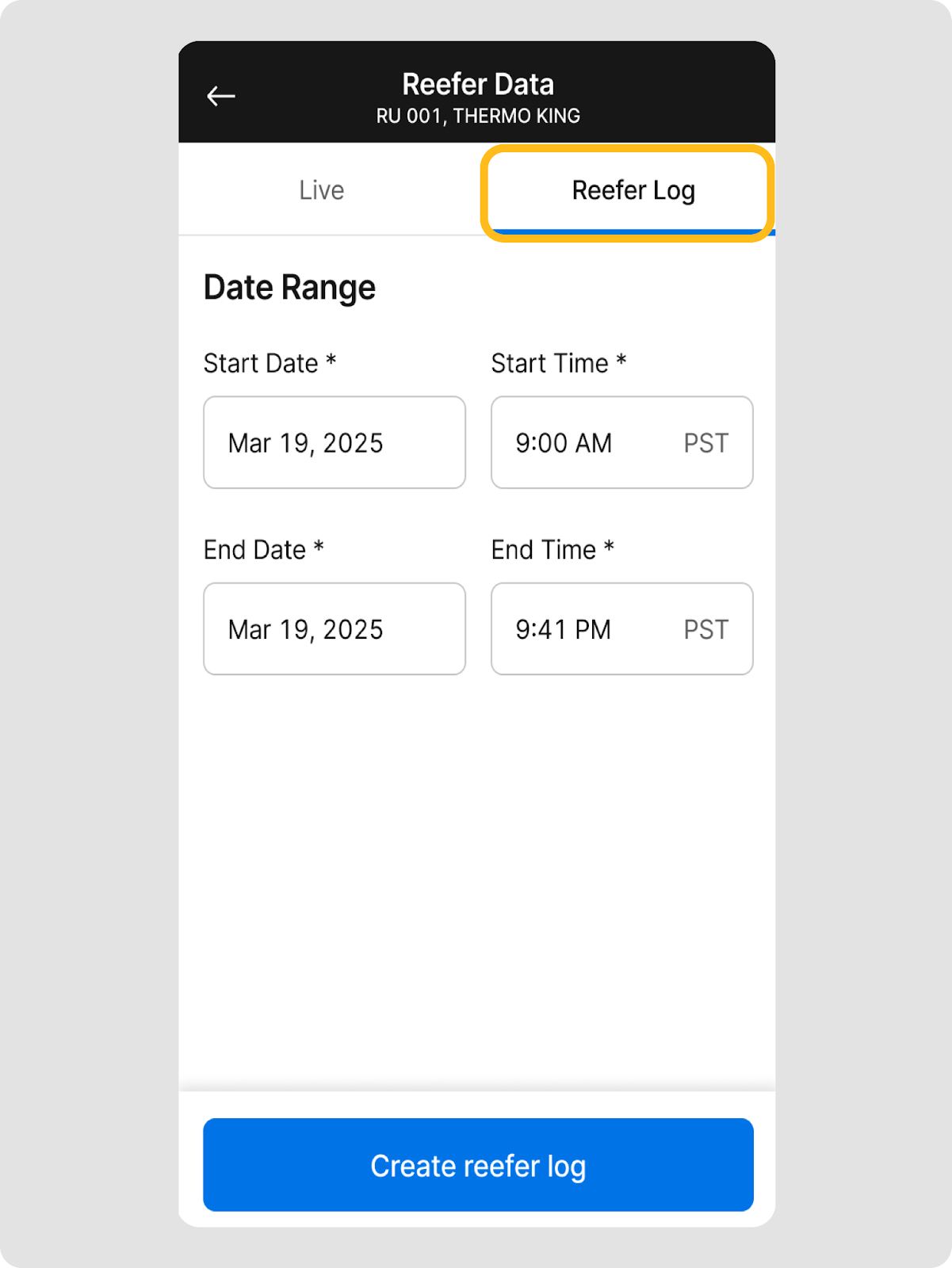Open the Start Date picker field
This screenshot has height=1268, width=952.
[x=334, y=442]
